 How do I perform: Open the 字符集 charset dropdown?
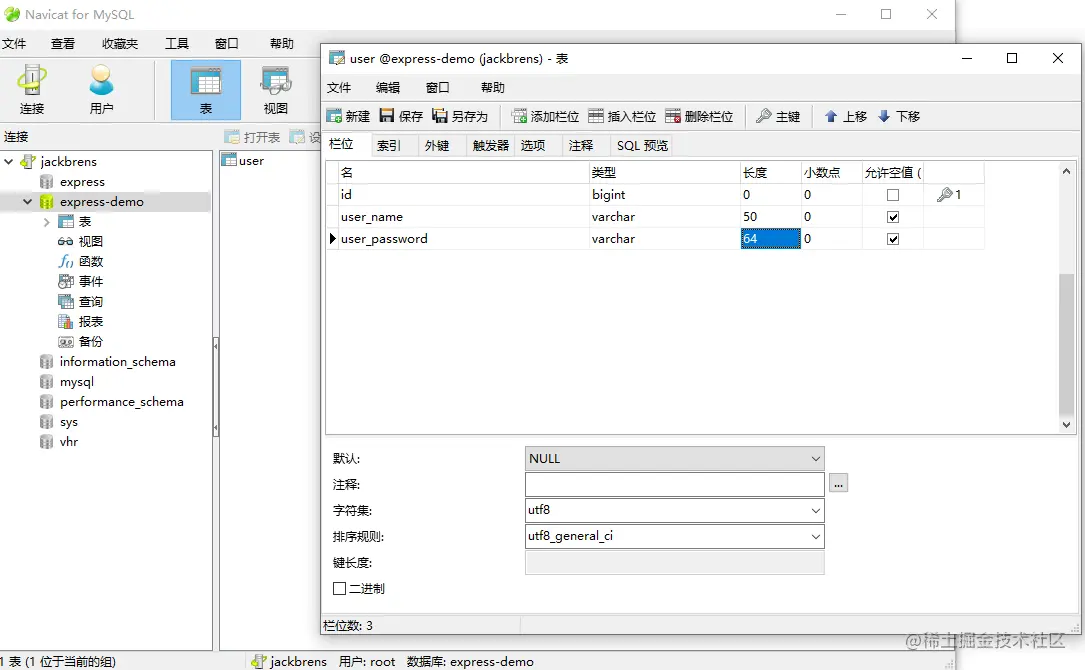pyautogui.click(x=816, y=511)
